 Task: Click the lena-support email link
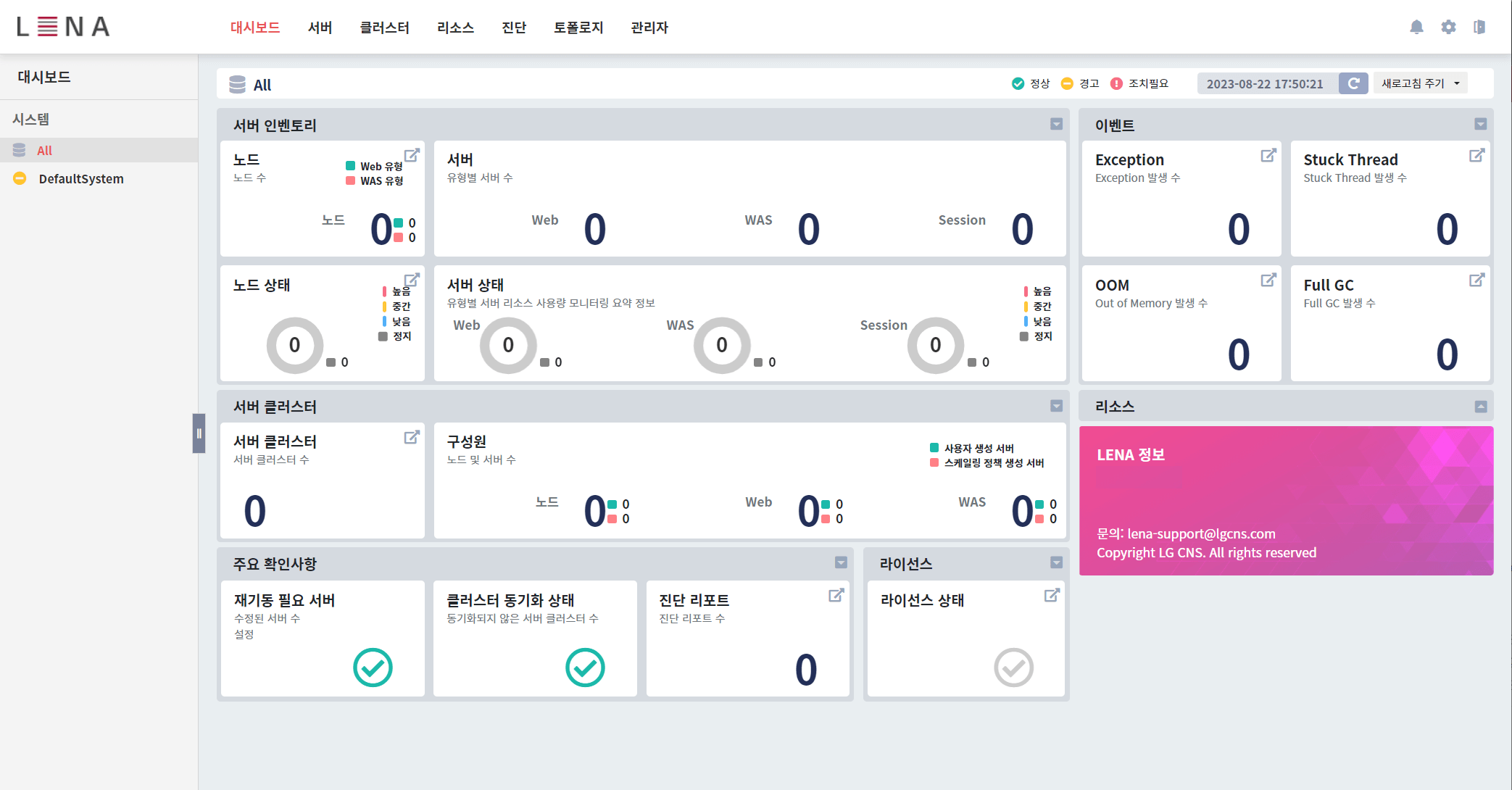click(1201, 533)
